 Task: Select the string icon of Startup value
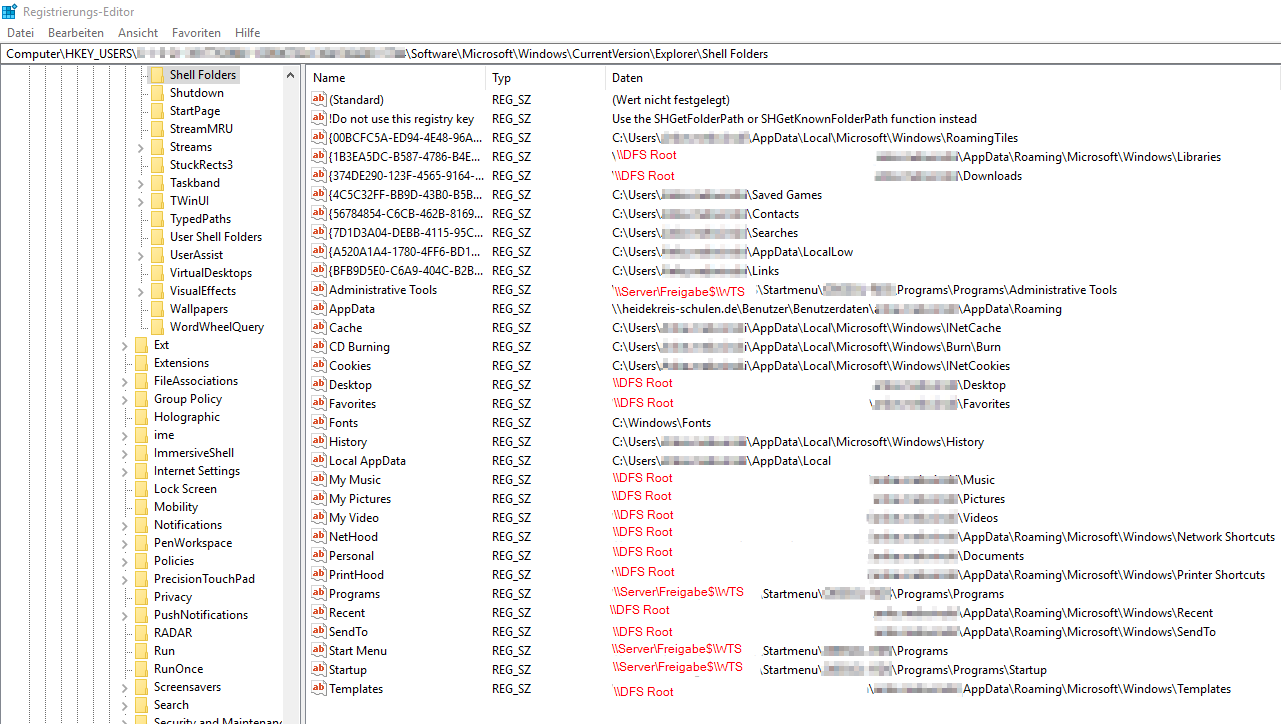click(319, 670)
